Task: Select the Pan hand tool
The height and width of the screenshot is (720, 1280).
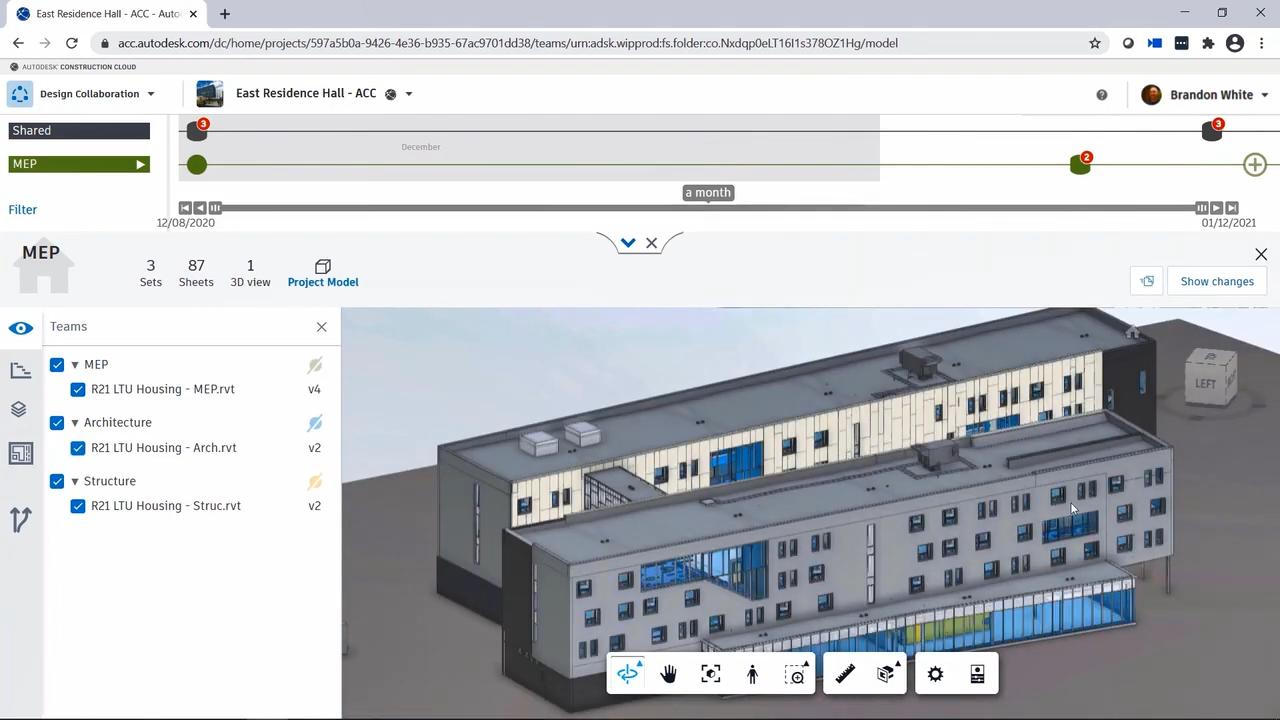Action: coord(669,674)
